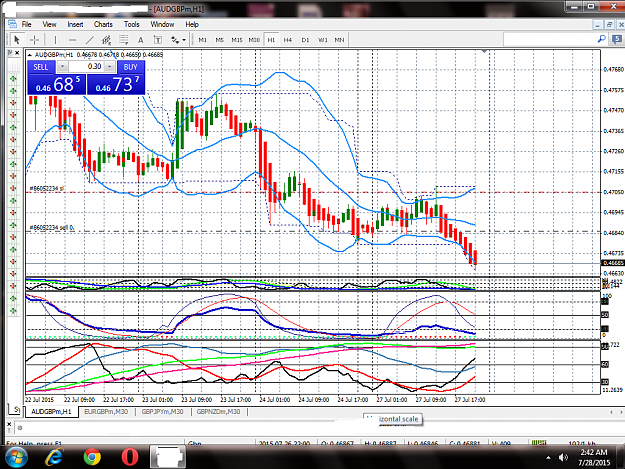This screenshot has height=469, width=625.
Task: Switch chart to M15 timeframe
Action: point(237,40)
